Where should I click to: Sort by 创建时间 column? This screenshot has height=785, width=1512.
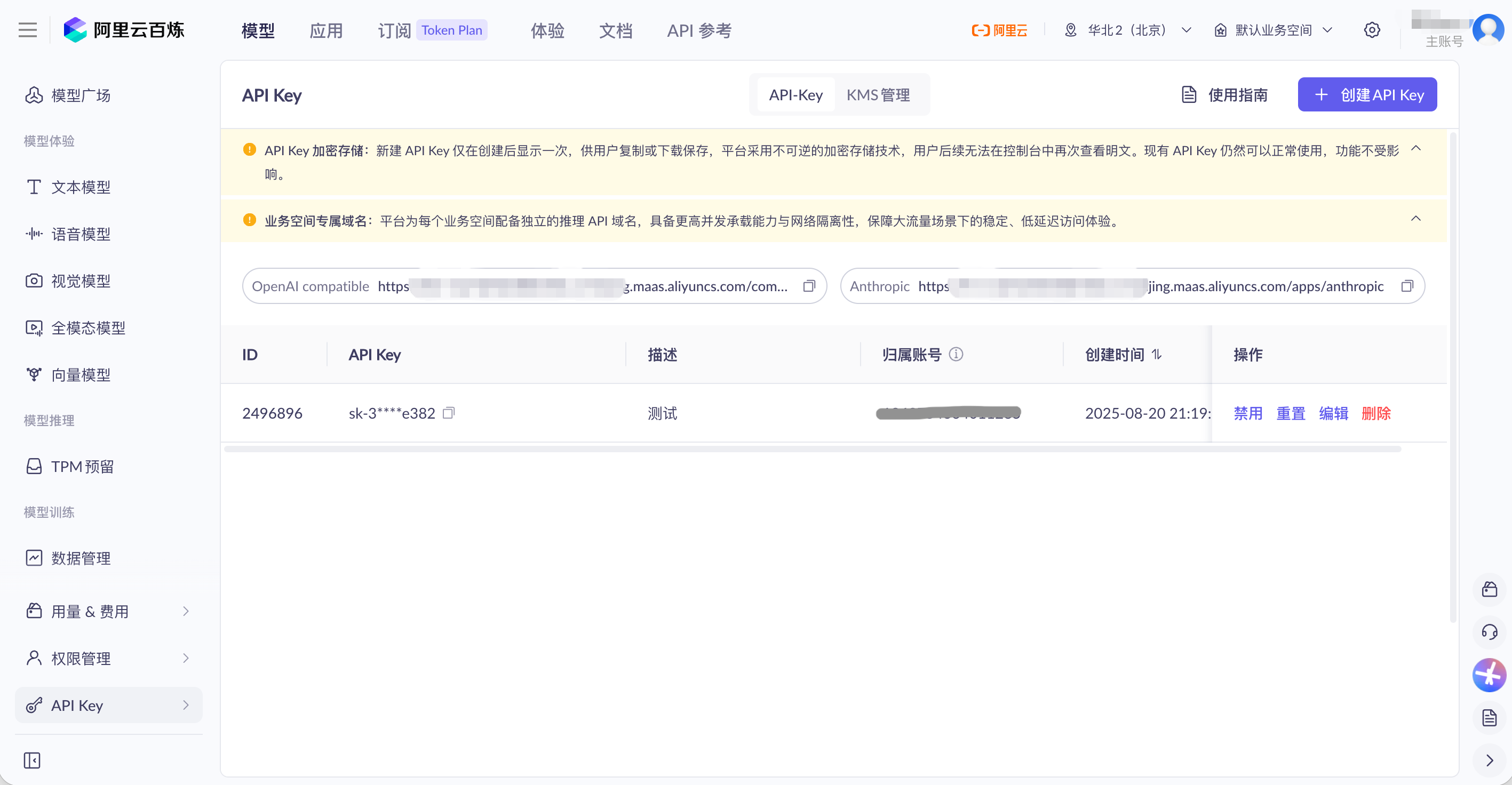pyautogui.click(x=1156, y=354)
